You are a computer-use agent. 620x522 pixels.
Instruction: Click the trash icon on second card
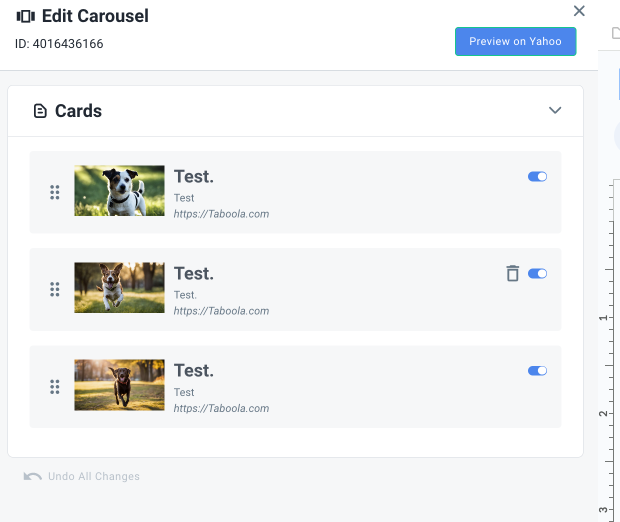tap(512, 273)
